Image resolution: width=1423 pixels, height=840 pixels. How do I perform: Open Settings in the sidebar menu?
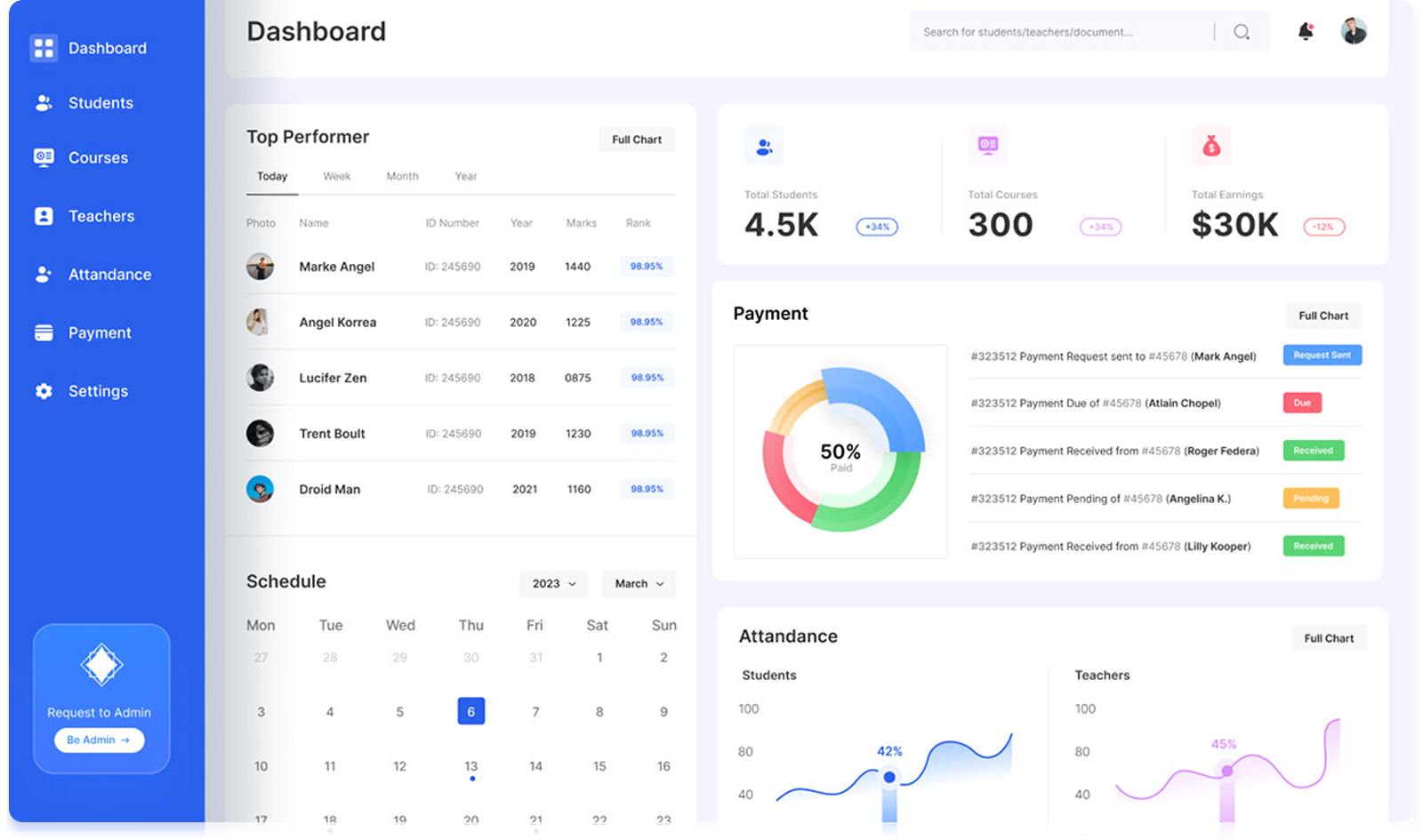point(98,391)
